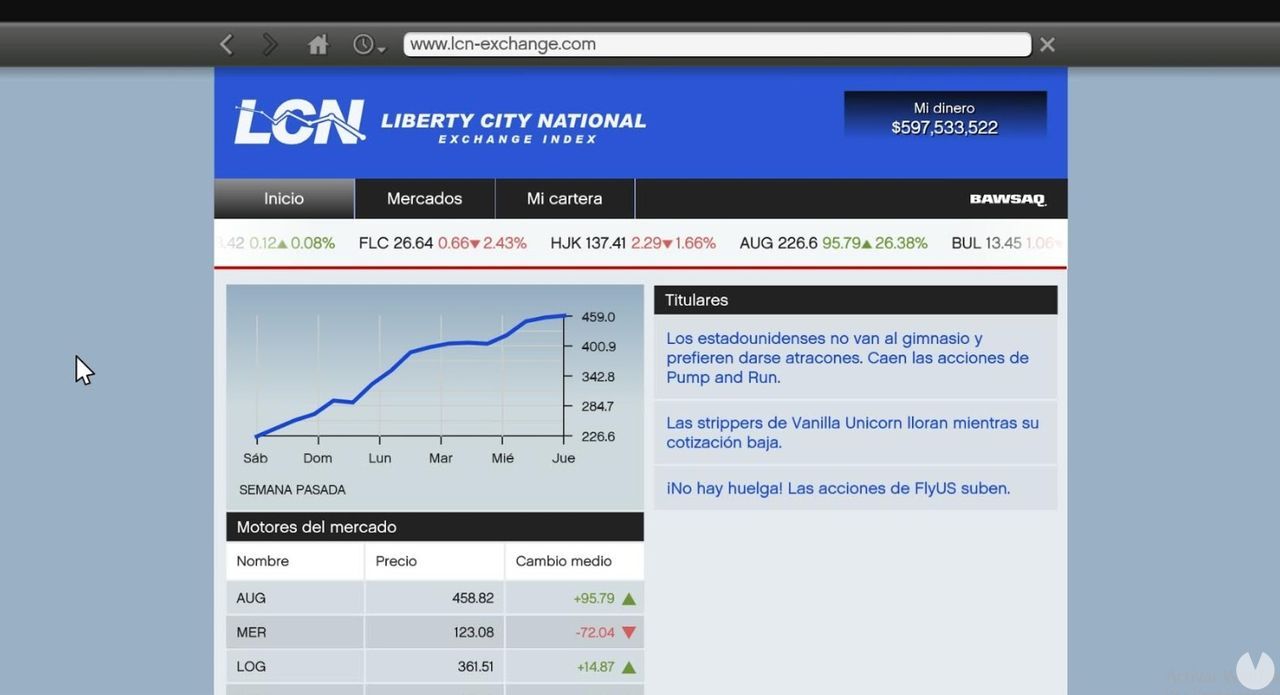The height and width of the screenshot is (695, 1280).
Task: Go back with the browser back arrow
Action: (x=226, y=44)
